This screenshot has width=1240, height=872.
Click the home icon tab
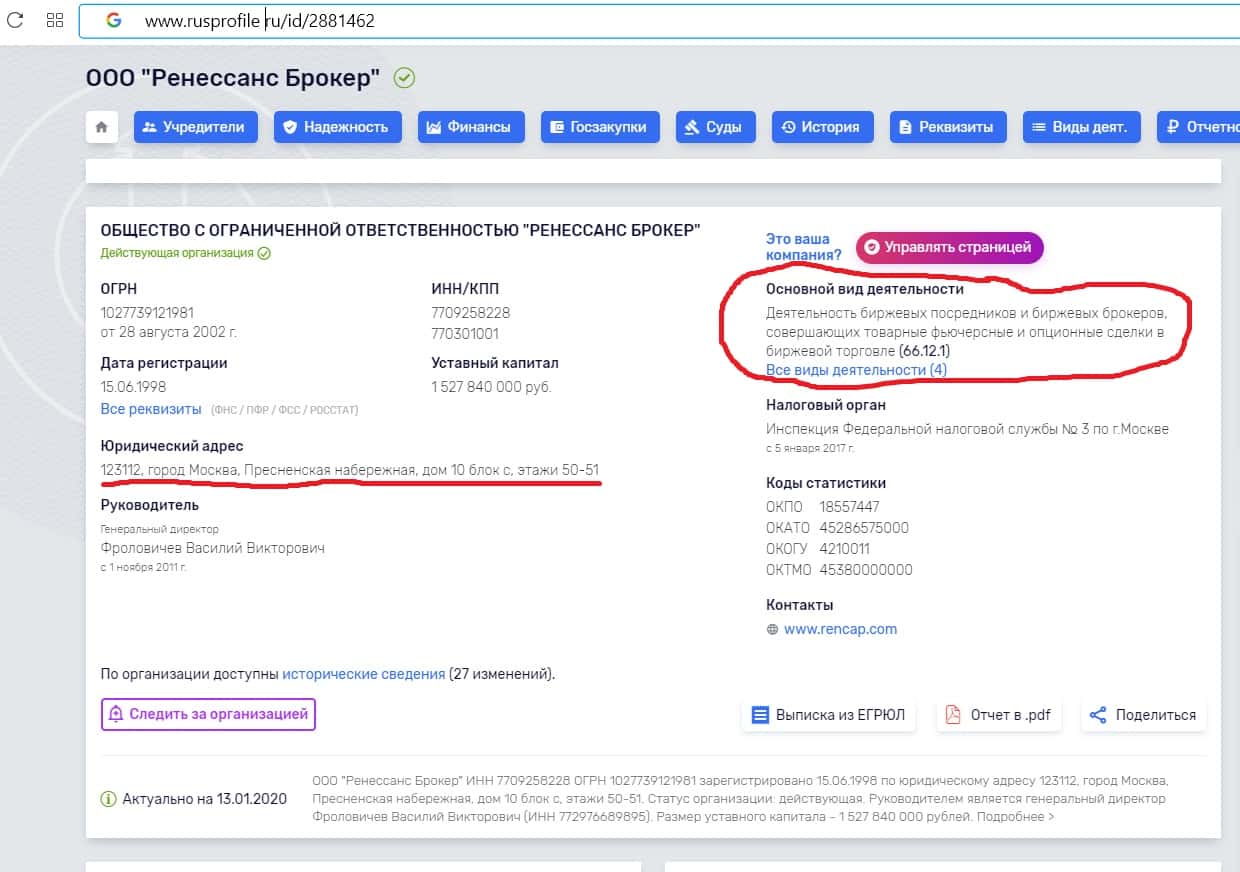click(101, 127)
